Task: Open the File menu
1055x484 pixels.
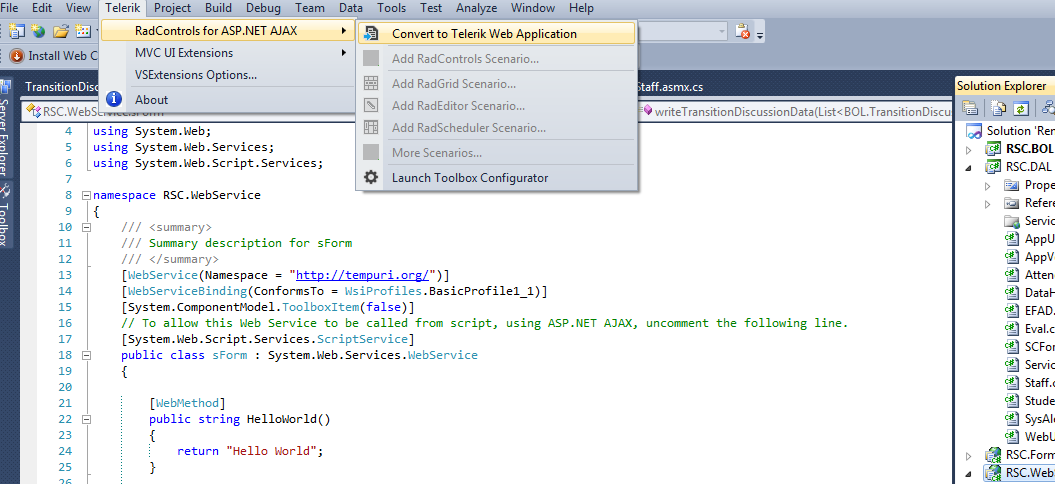Action: tap(10, 8)
